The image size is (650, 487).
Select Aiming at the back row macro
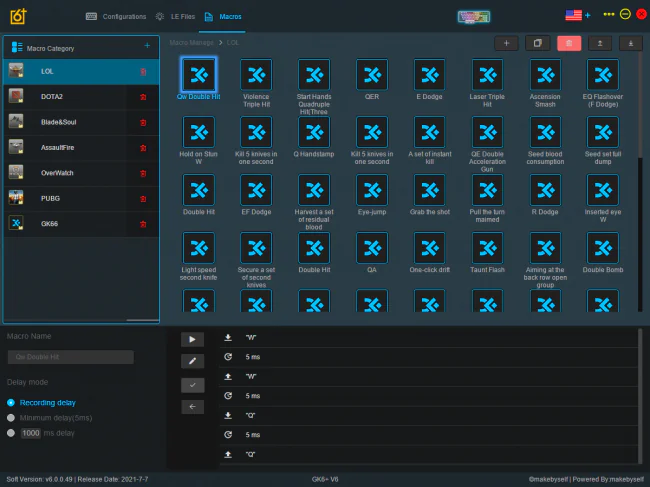tap(545, 248)
